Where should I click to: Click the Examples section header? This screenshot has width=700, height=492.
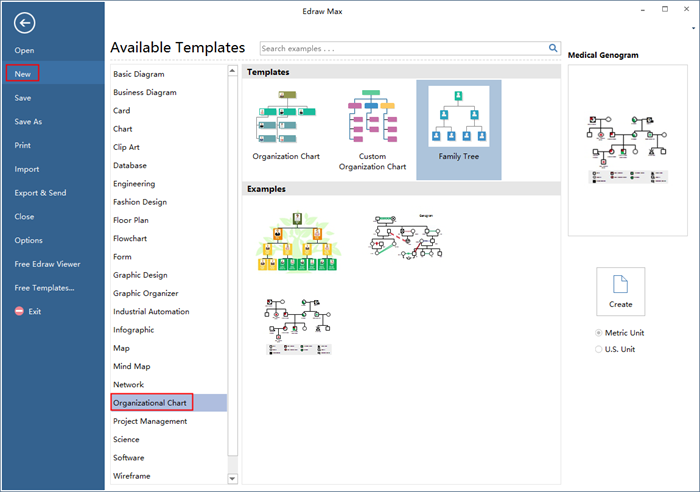(x=401, y=189)
